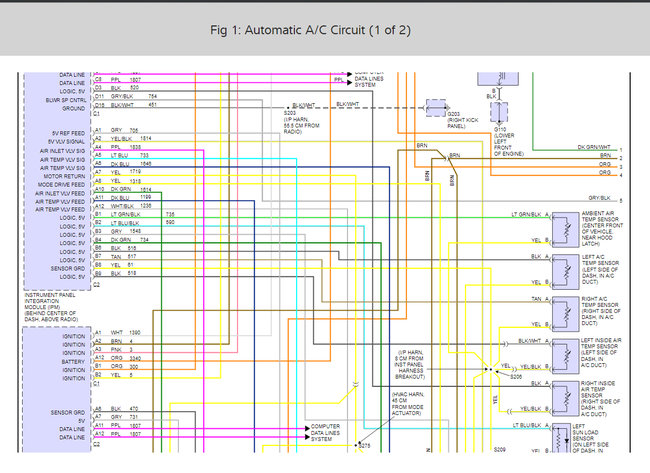Screen dimensions: 650x473
Task: Click the Ambient Air Temp Sensor resistor symbol
Action: click(566, 230)
